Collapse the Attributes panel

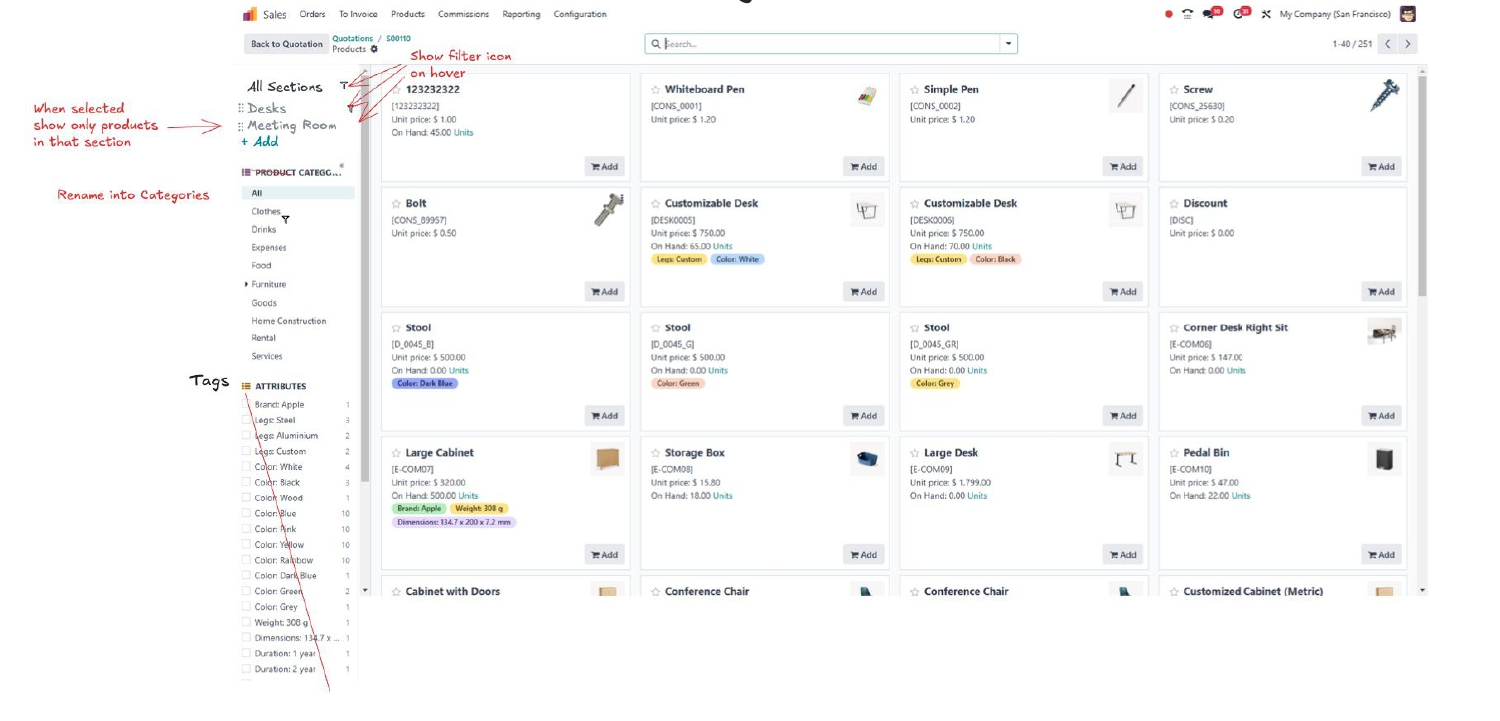click(246, 385)
